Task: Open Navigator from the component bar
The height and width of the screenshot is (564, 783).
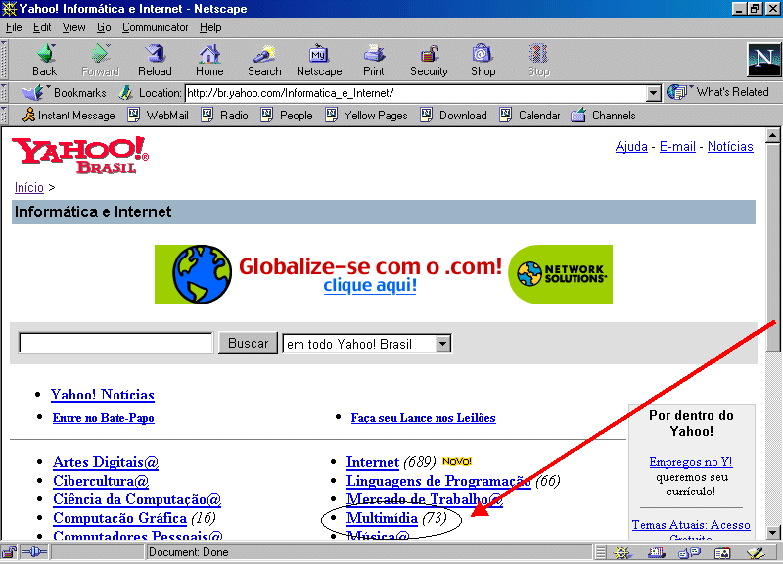Action: [x=622, y=553]
